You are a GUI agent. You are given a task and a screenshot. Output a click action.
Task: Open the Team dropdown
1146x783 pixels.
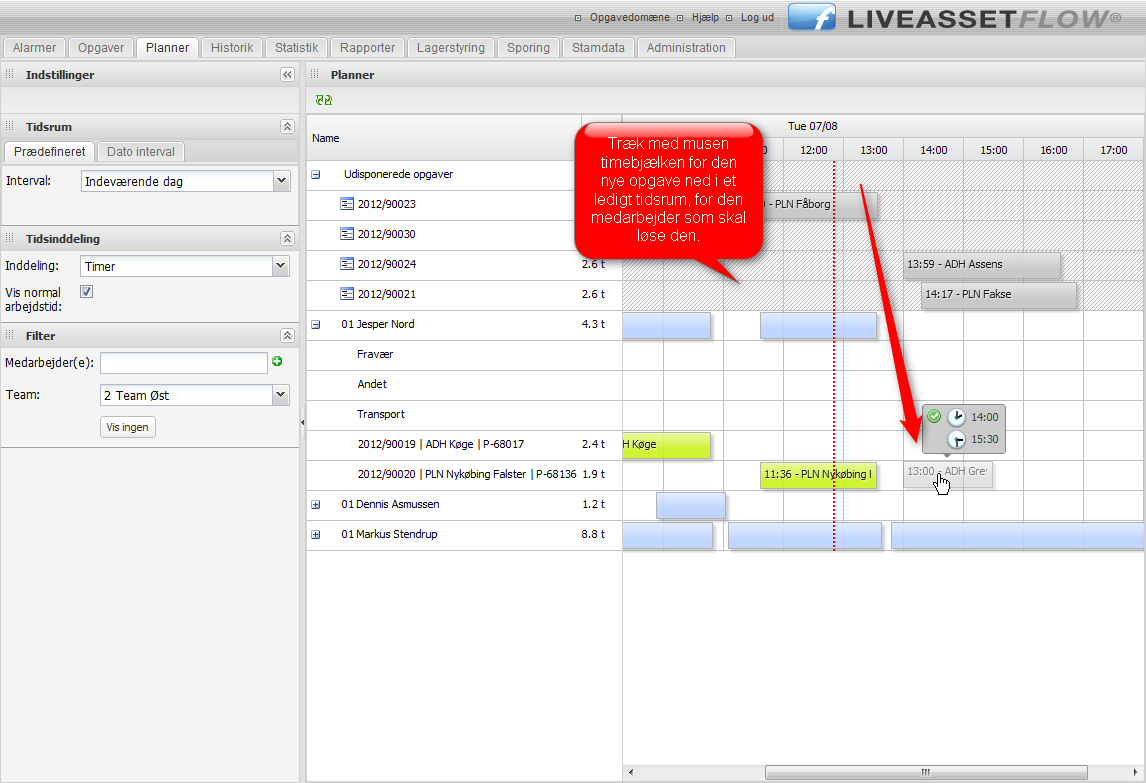[x=280, y=395]
